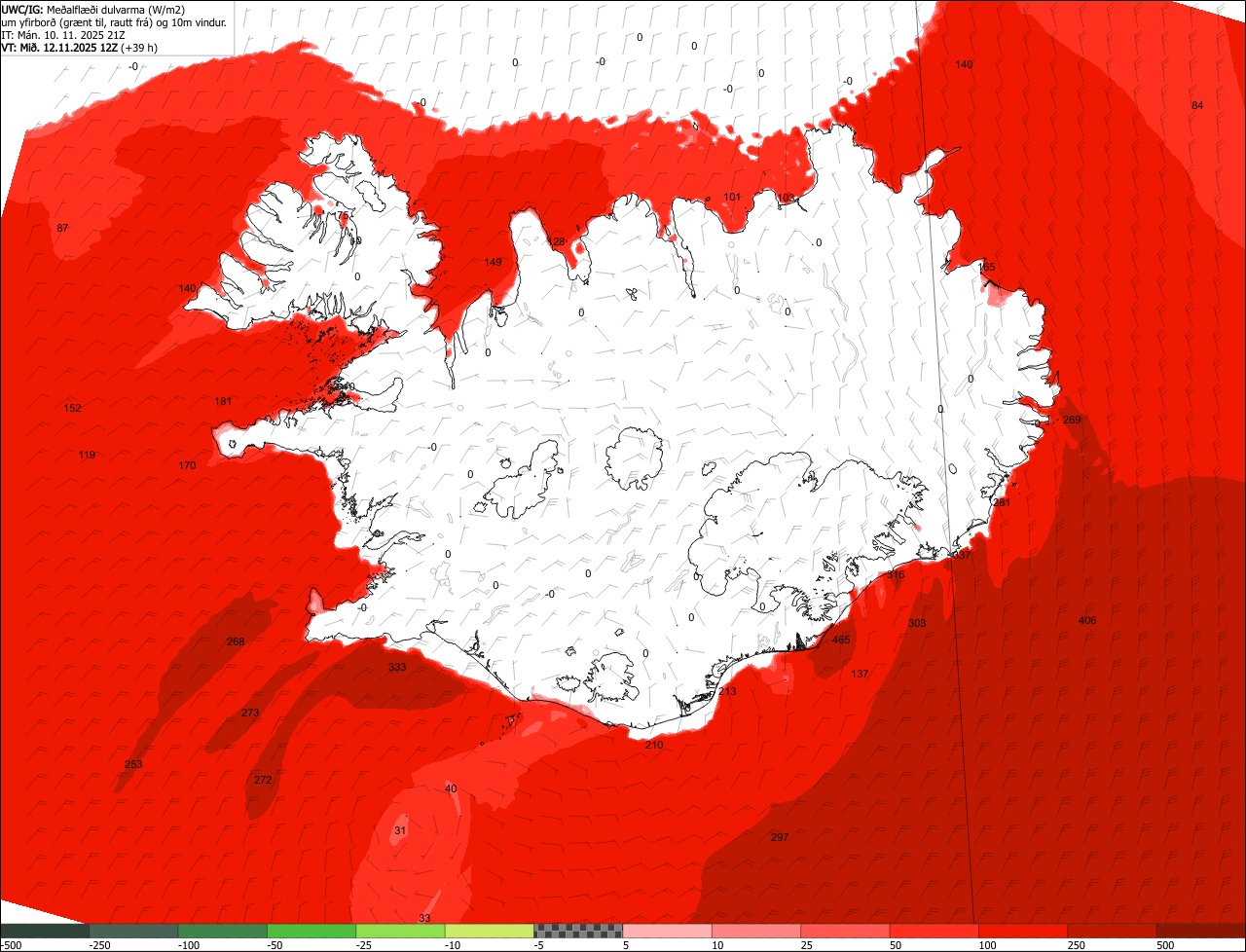
Task: Click the map value "272" in the southwest ocean
Action: point(263,780)
